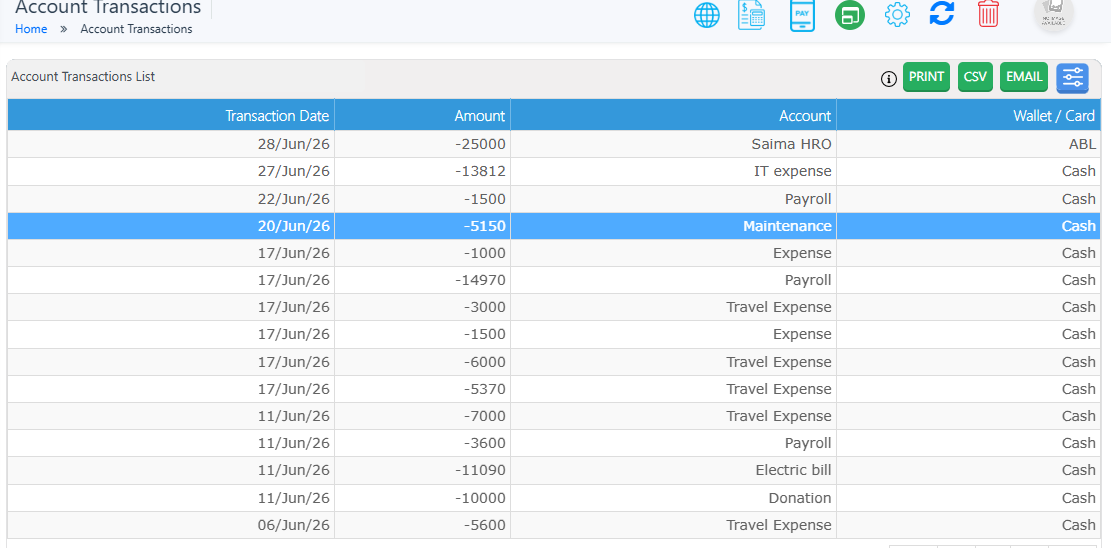1111x548 pixels.
Task: Select the -5150 amount cell
Action: tap(422, 226)
